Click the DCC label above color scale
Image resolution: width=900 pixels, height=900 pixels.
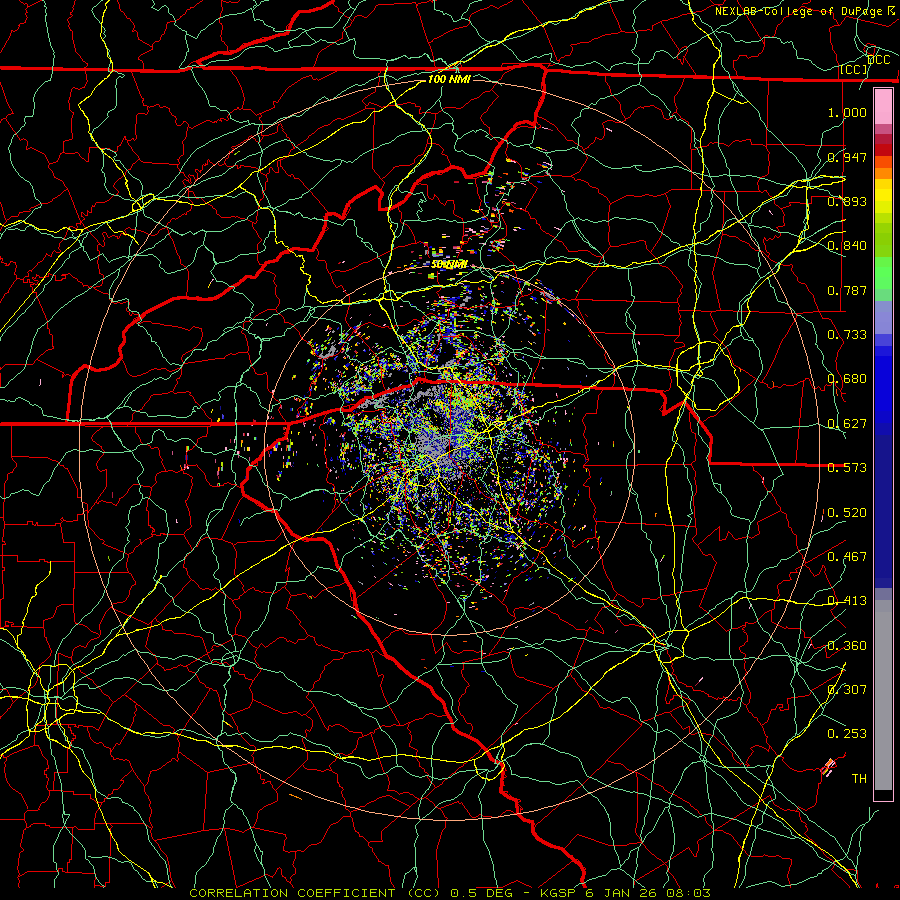click(x=878, y=60)
